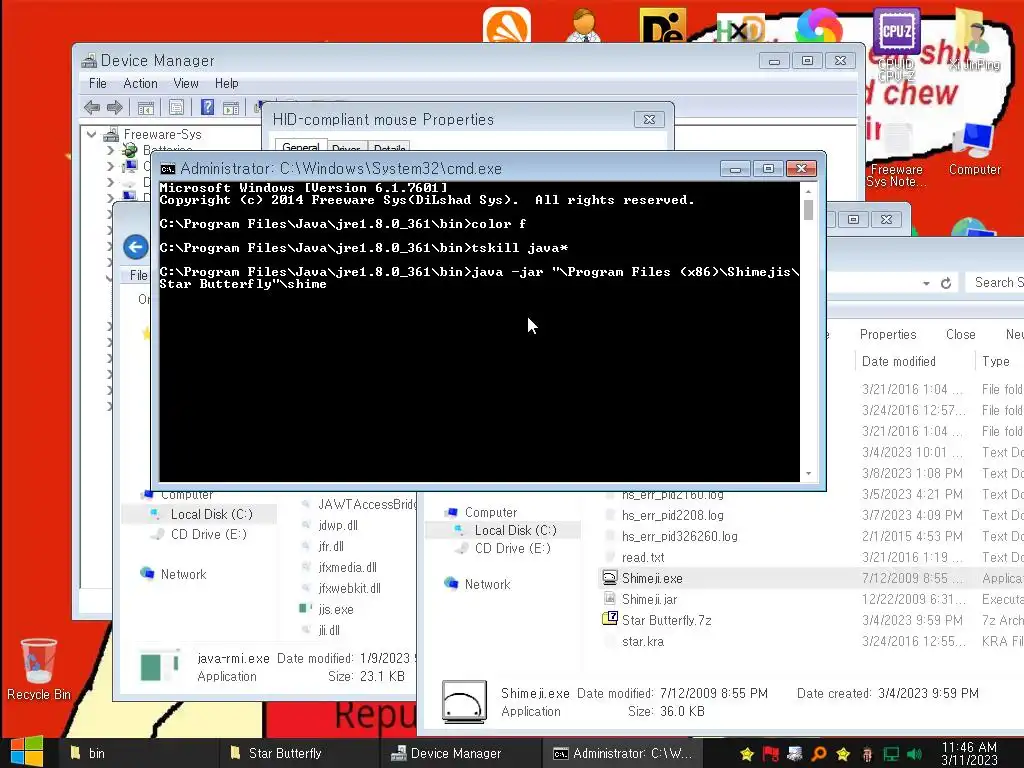Click the Windows Start button
Image resolution: width=1024 pixels, height=768 pixels.
click(26, 752)
